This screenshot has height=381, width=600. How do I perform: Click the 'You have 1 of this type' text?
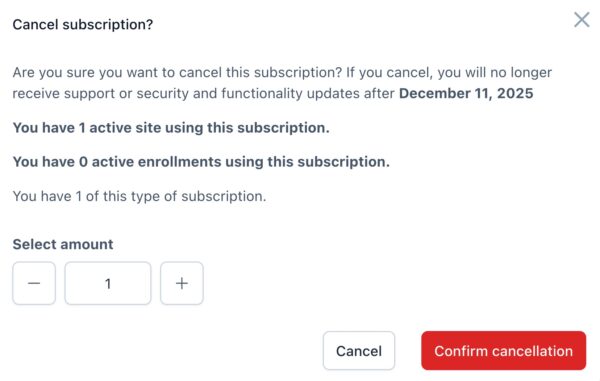tap(139, 196)
